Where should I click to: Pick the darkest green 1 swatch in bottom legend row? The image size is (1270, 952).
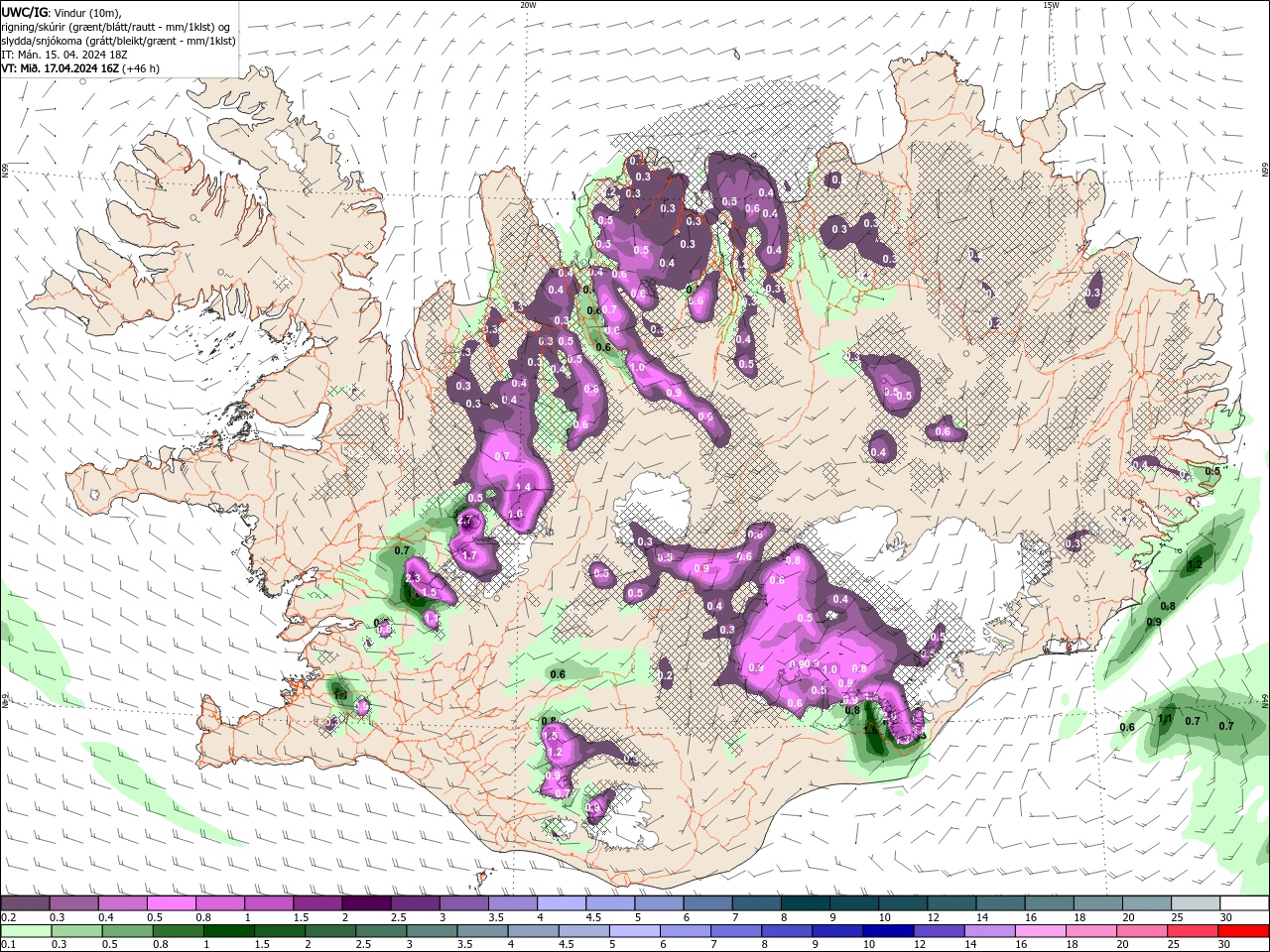pyautogui.click(x=228, y=931)
